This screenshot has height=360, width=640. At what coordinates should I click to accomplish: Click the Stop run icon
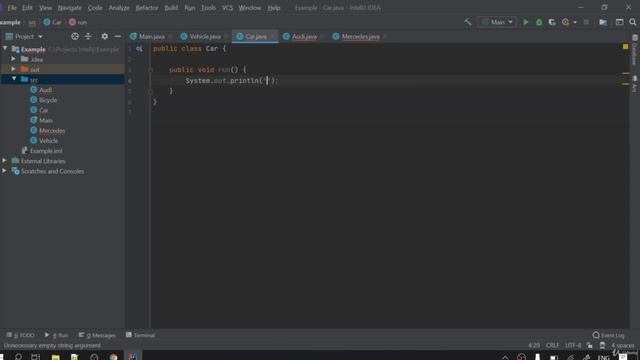tap(586, 22)
